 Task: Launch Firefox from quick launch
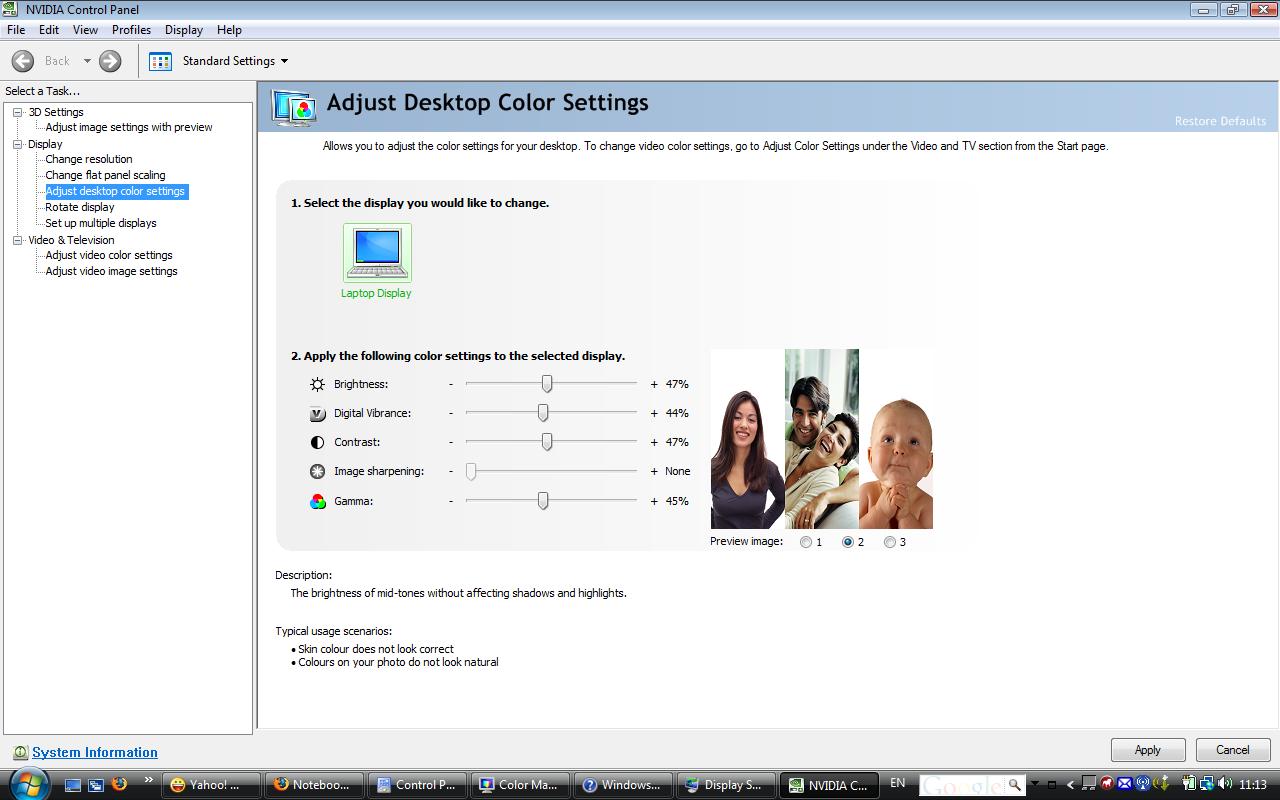point(119,784)
